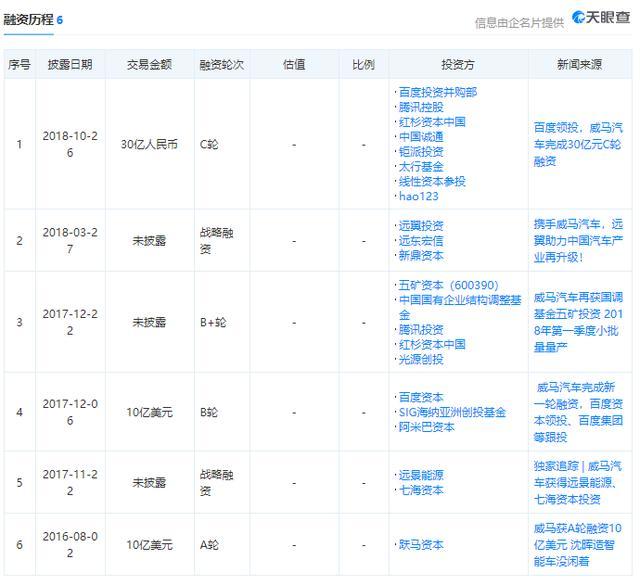
Task: Open investor link 百度投资并购部
Action: (438, 92)
